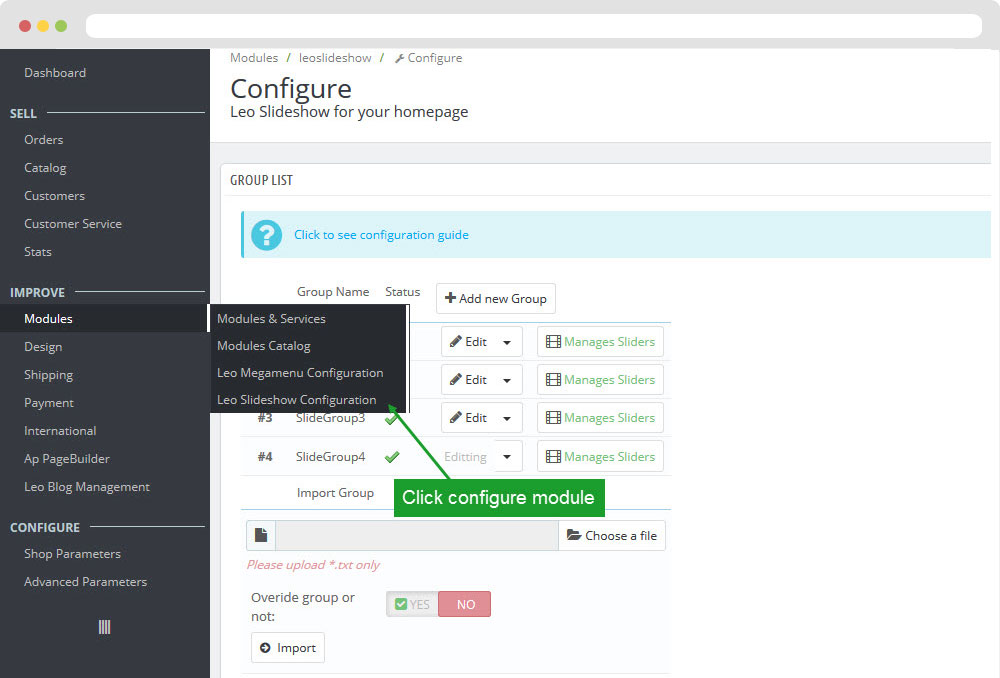This screenshot has width=1000, height=678.
Task: Click the Editting button for SlideGroup4
Action: point(466,457)
